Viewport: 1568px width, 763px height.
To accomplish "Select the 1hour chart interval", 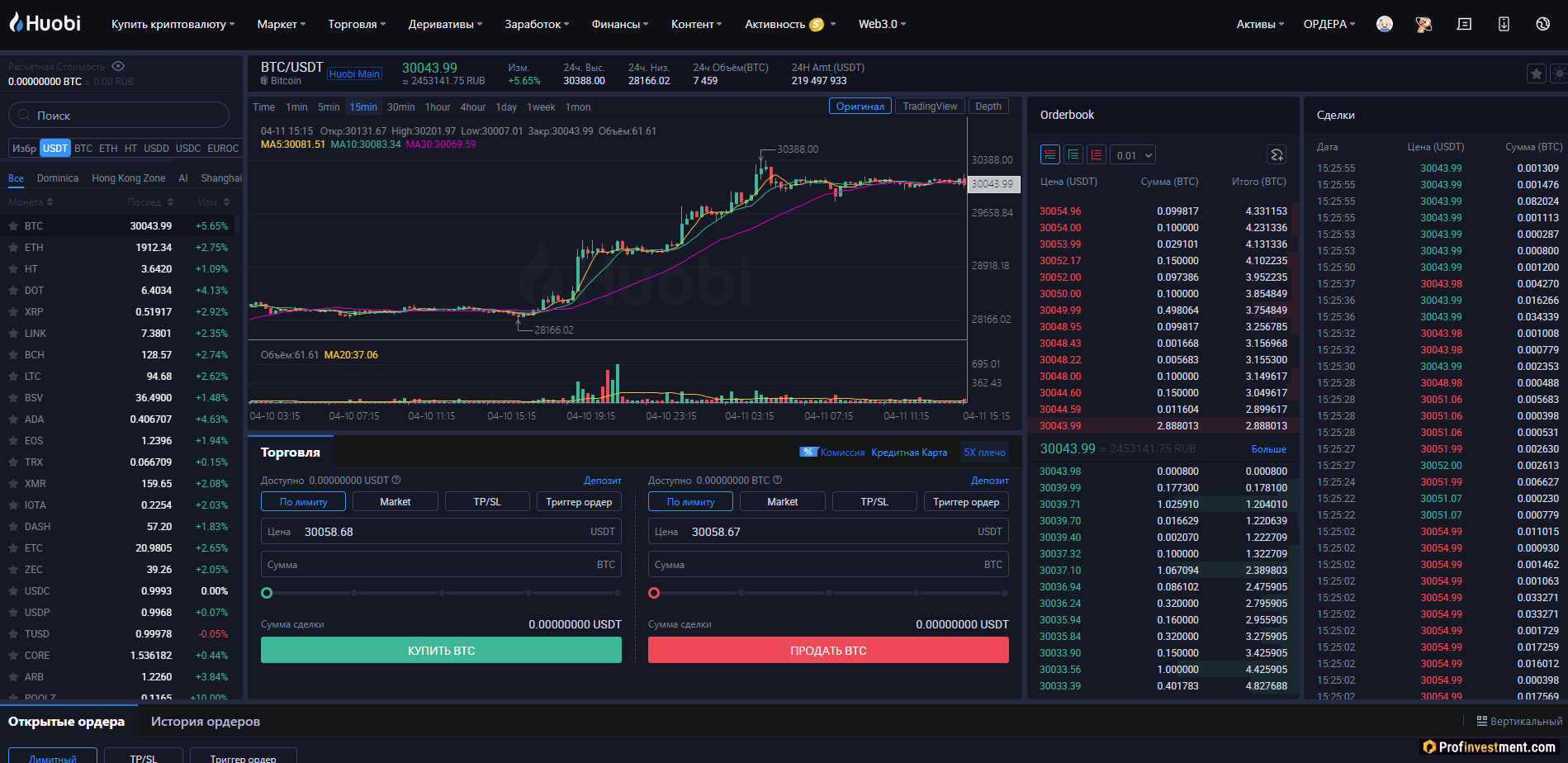I will (x=438, y=107).
